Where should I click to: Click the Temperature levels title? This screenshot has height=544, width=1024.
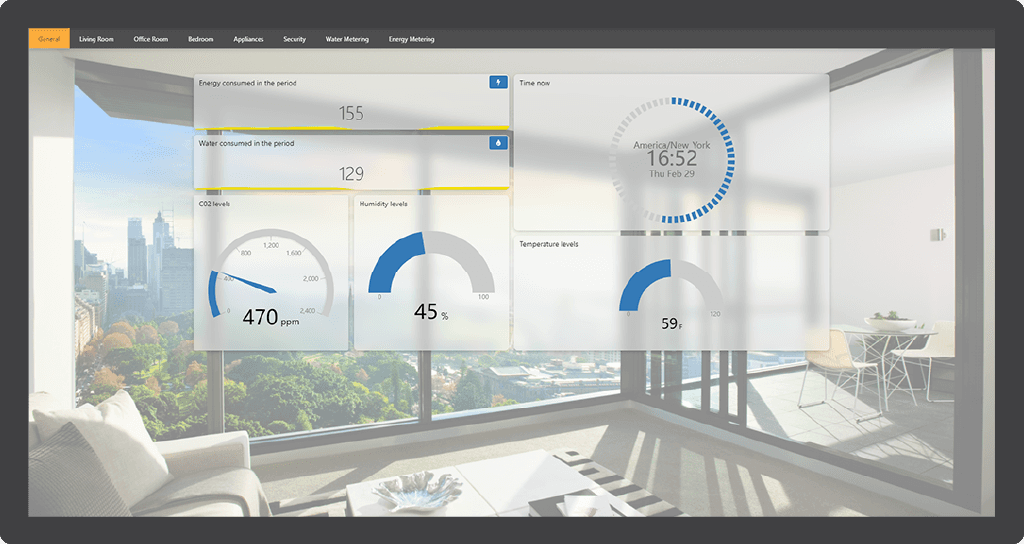(x=549, y=244)
